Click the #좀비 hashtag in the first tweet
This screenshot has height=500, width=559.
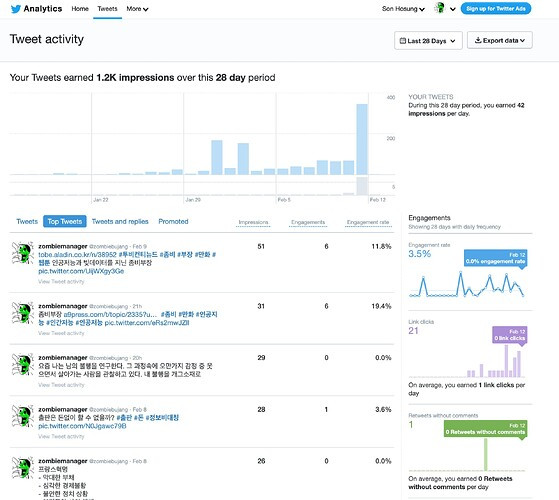pyautogui.click(x=167, y=254)
